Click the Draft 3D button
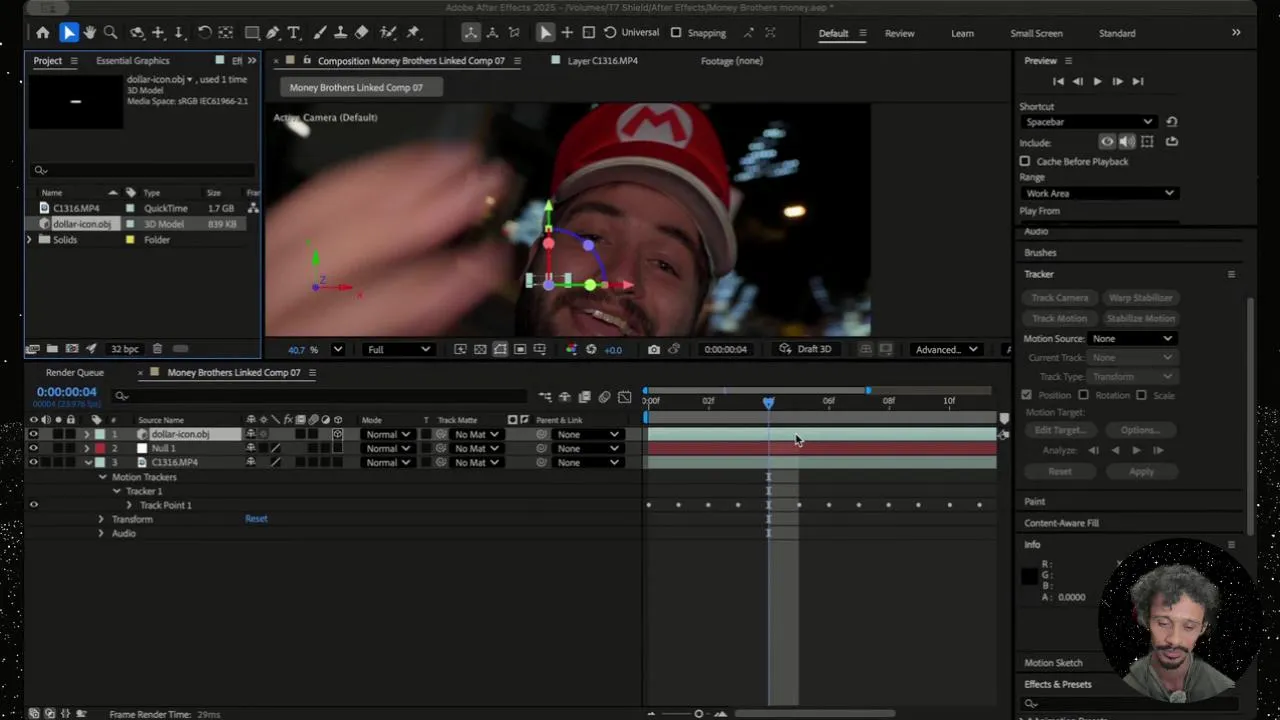The height and width of the screenshot is (720, 1280). tap(806, 349)
